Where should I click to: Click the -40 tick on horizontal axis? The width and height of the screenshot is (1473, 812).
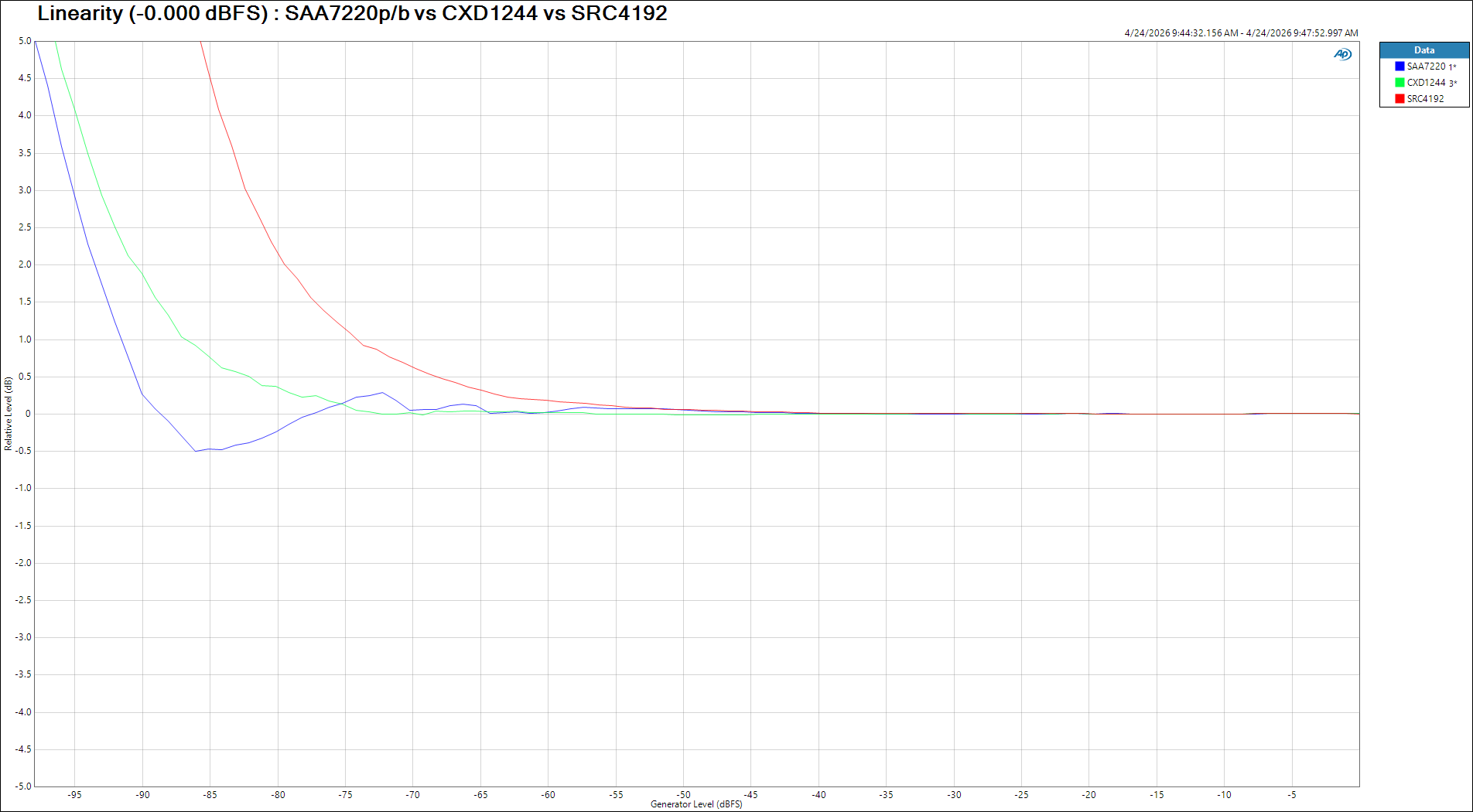point(819,795)
